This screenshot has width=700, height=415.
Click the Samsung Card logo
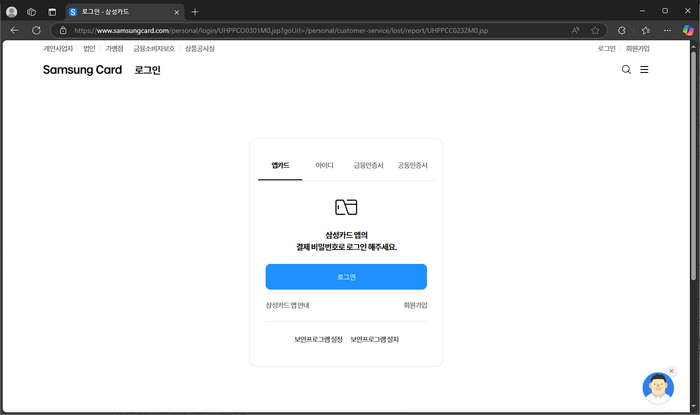(x=82, y=70)
